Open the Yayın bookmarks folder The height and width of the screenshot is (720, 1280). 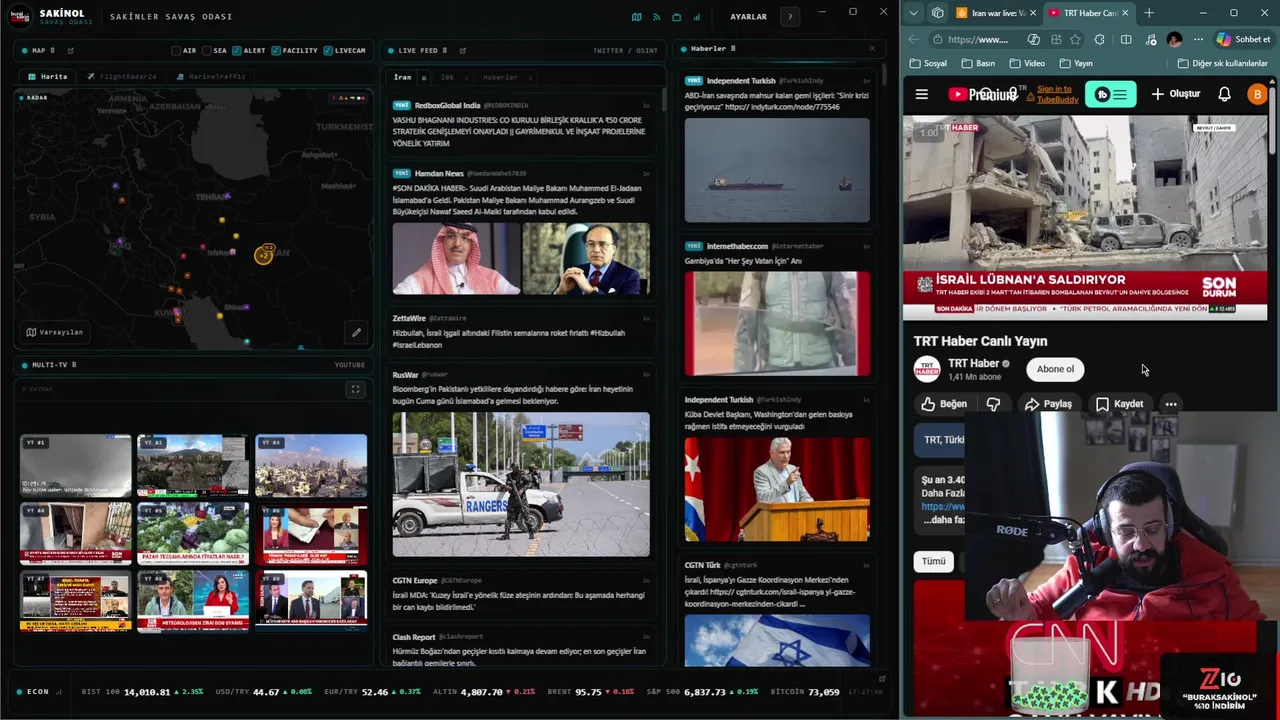(x=1075, y=63)
